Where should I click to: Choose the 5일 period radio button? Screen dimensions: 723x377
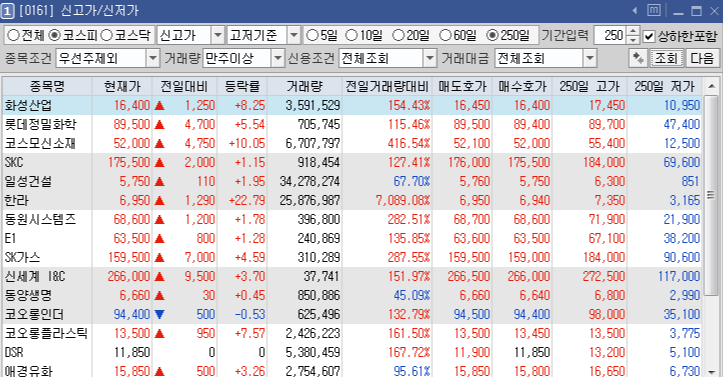(312, 35)
